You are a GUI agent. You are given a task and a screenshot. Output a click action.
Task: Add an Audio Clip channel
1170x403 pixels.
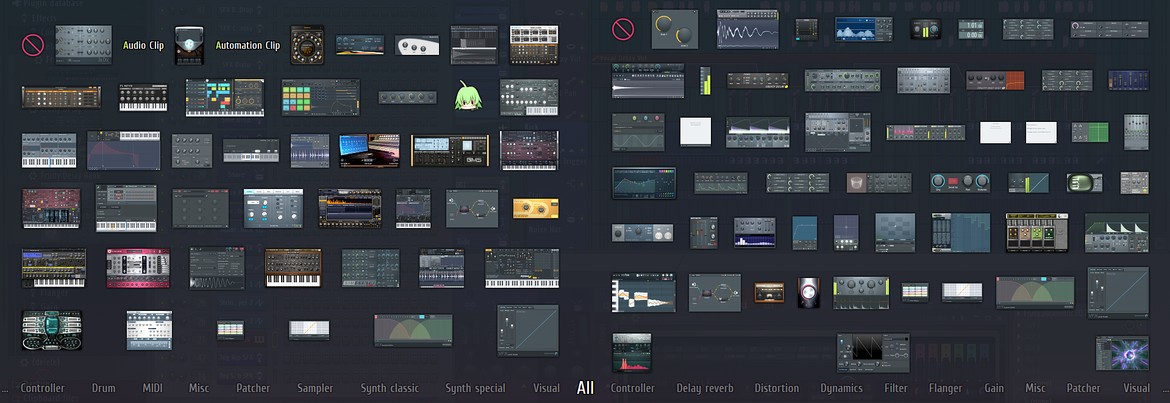[143, 46]
